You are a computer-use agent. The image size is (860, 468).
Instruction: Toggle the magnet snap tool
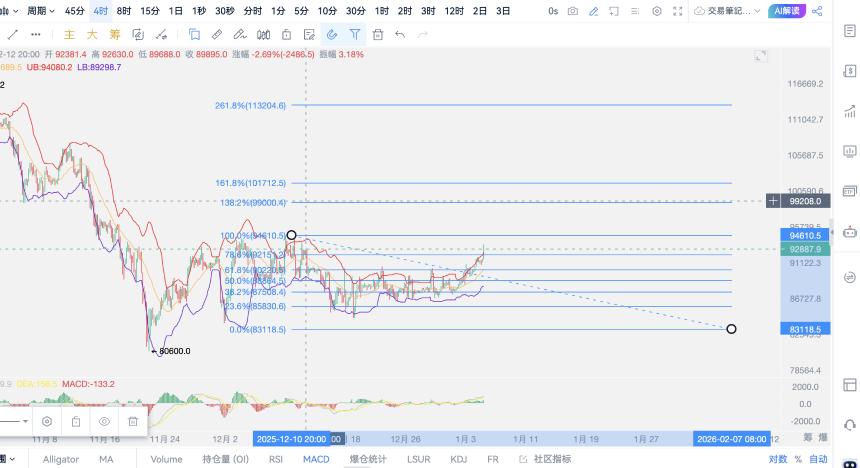[x=332, y=35]
